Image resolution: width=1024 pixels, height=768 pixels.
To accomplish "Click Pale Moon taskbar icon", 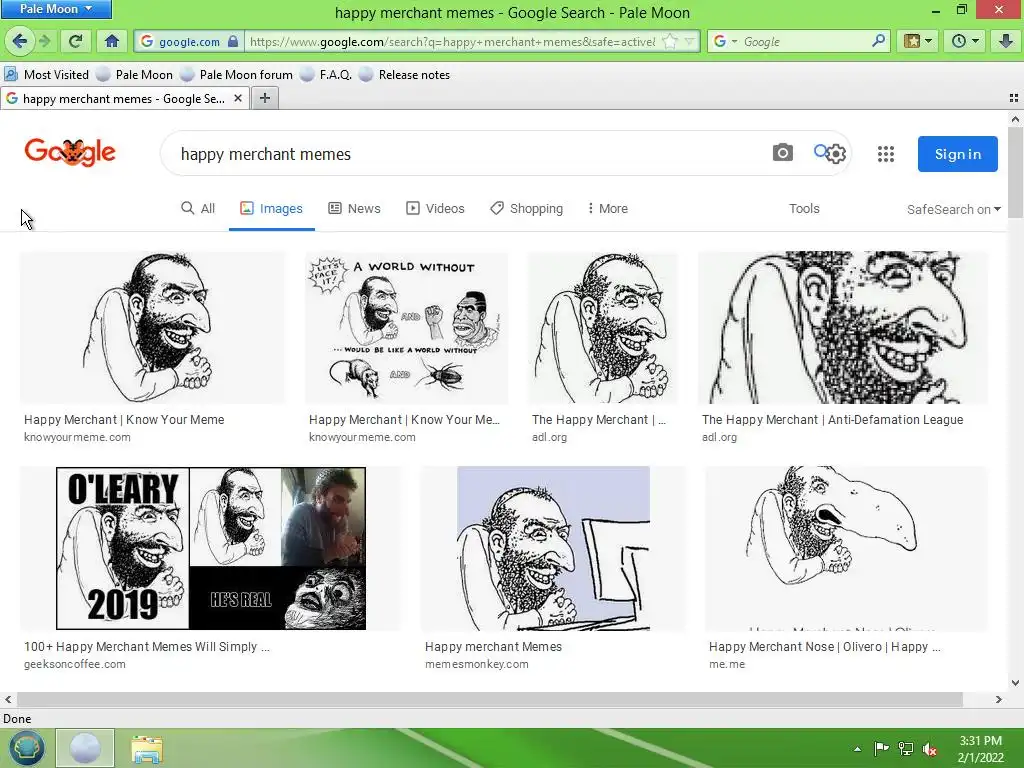I will (x=85, y=748).
